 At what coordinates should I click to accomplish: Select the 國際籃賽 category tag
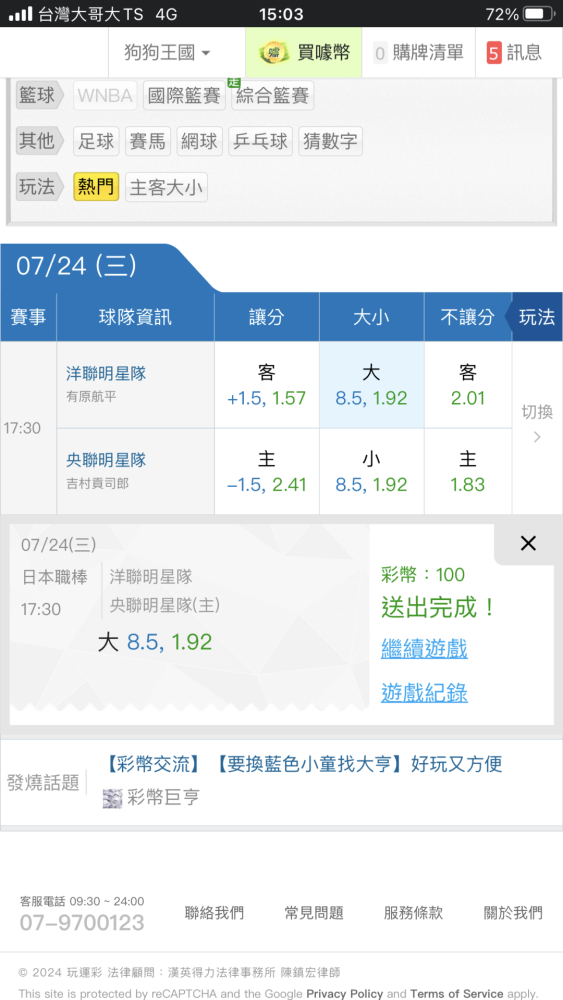tap(184, 96)
